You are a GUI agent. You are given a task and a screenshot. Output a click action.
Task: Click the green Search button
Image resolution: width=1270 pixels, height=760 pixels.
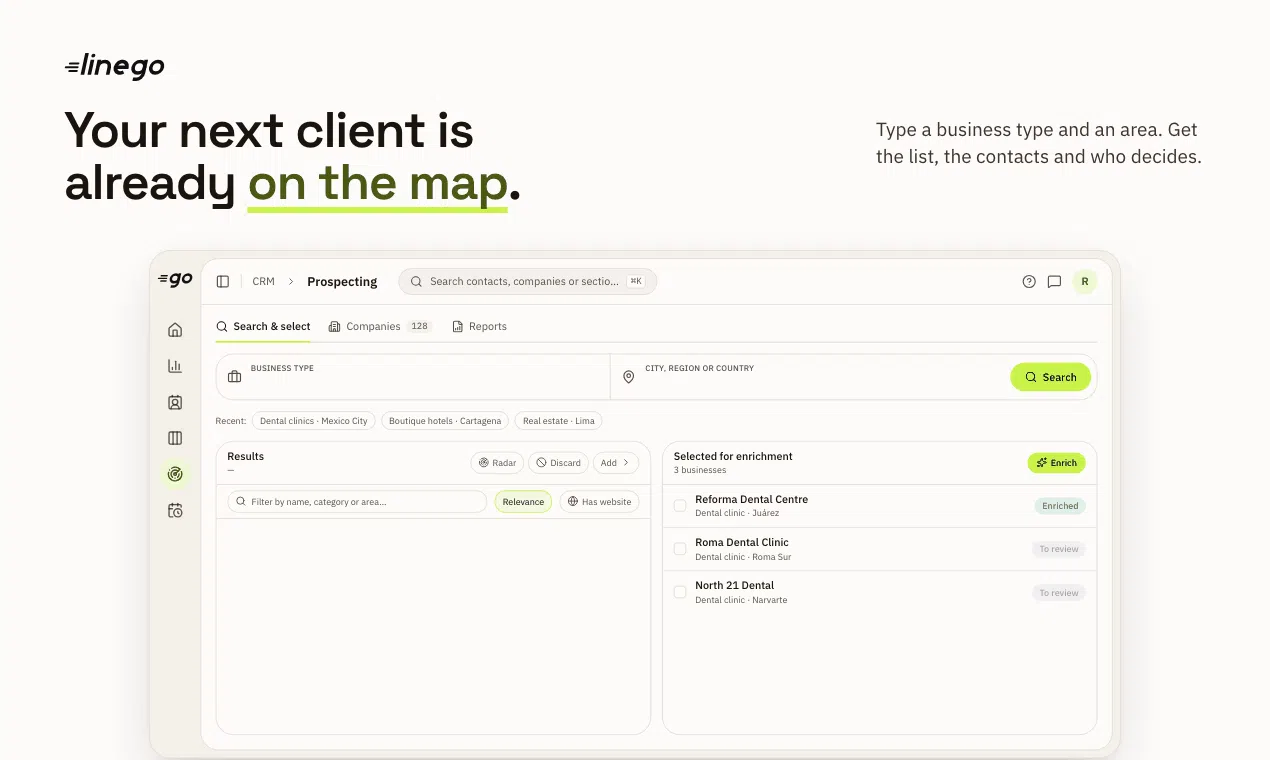(x=1051, y=377)
